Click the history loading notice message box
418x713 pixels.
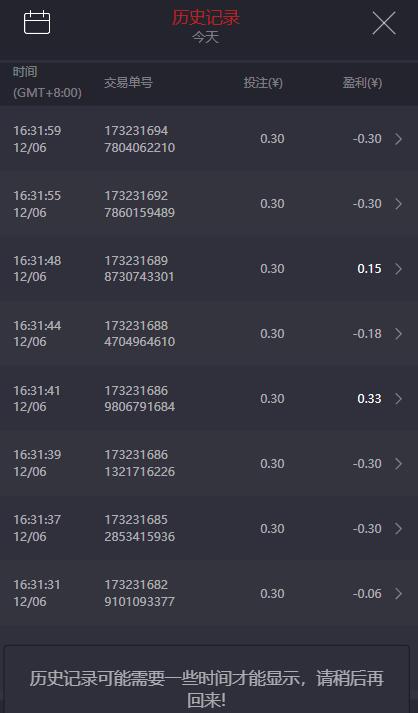coord(207,679)
